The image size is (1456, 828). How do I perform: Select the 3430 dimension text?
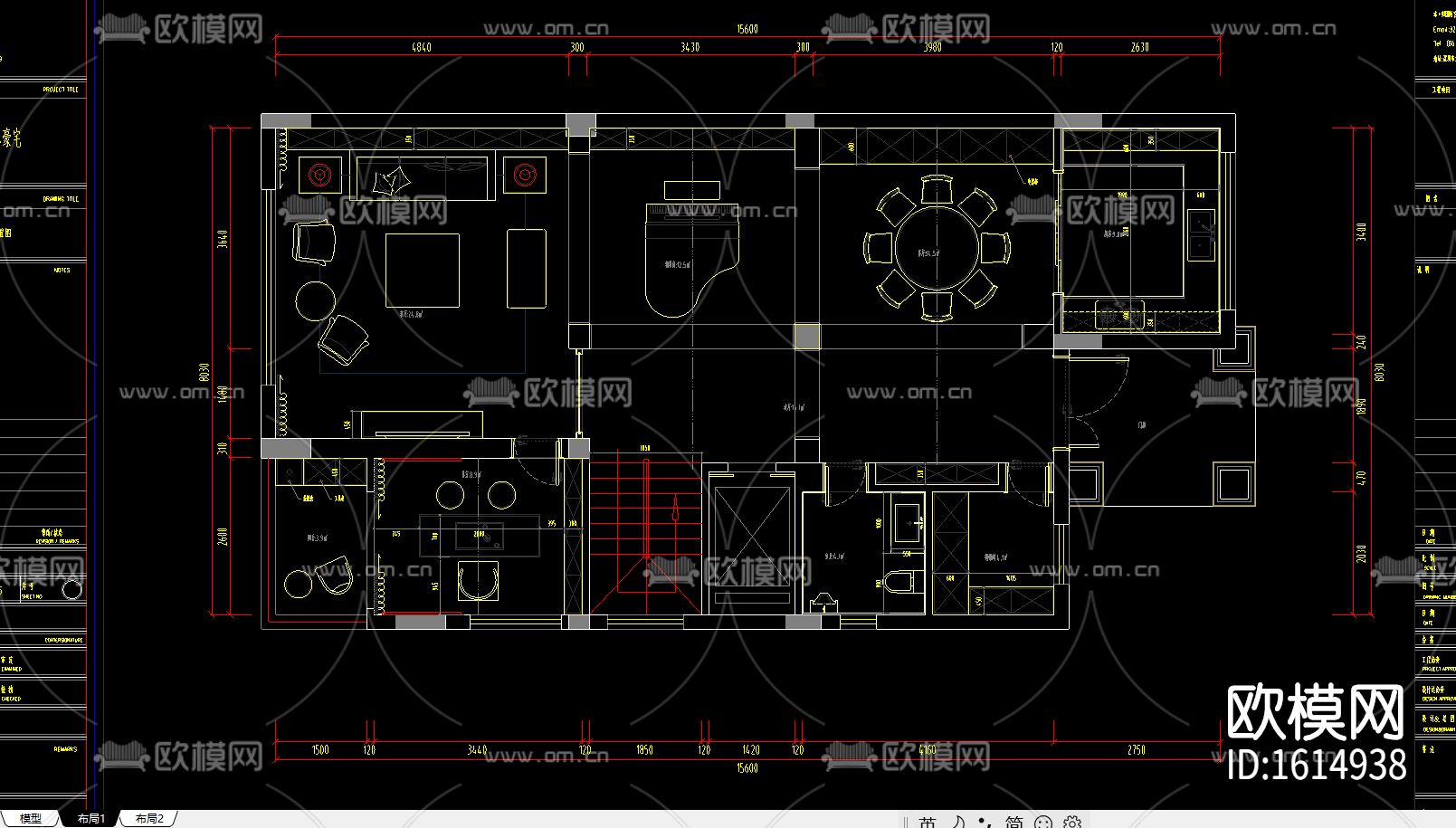pos(690,47)
